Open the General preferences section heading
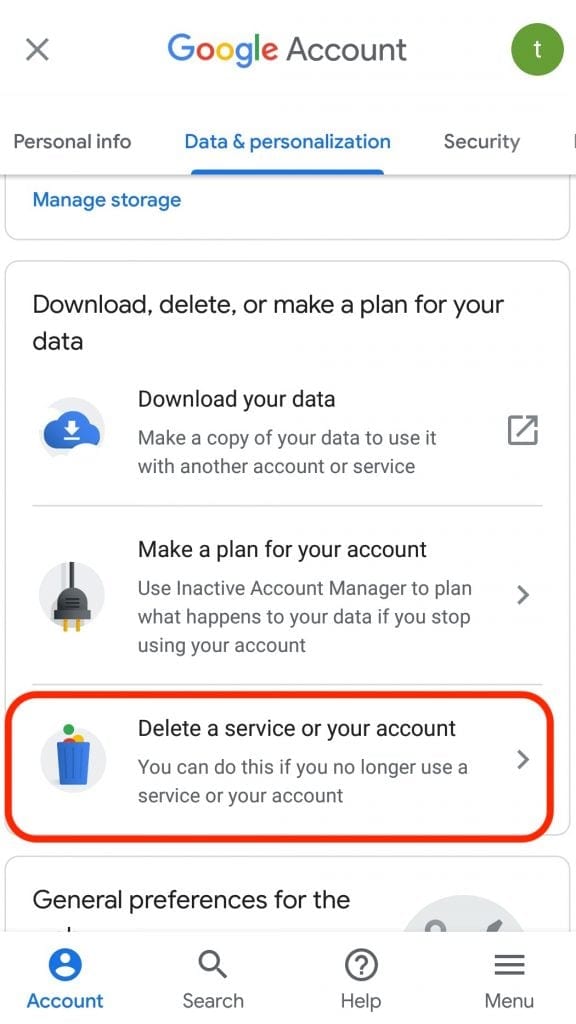Viewport: 576px width, 1024px height. point(191,900)
